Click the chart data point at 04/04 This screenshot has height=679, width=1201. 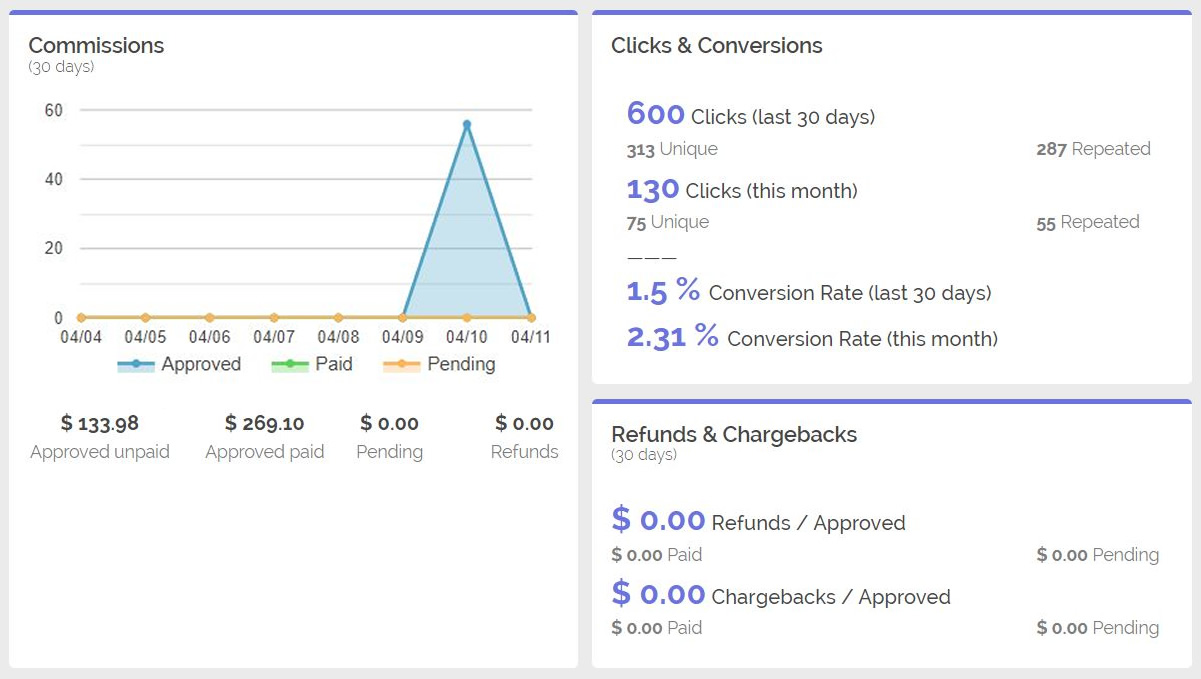coord(81,318)
